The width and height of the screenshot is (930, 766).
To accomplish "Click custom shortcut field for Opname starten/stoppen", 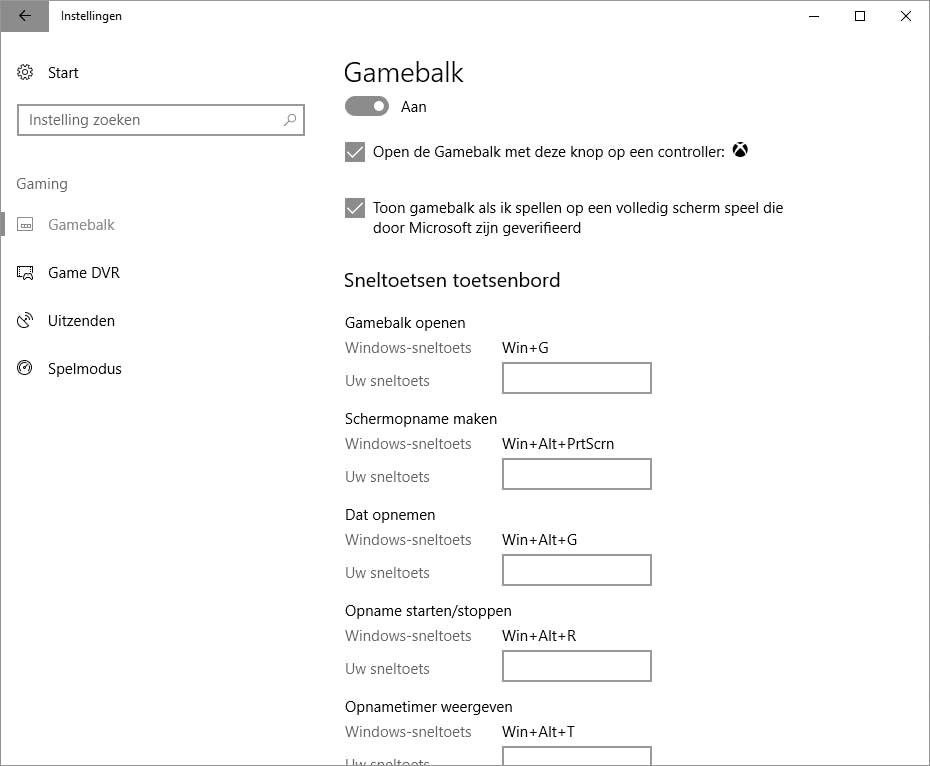I will pyautogui.click(x=576, y=666).
